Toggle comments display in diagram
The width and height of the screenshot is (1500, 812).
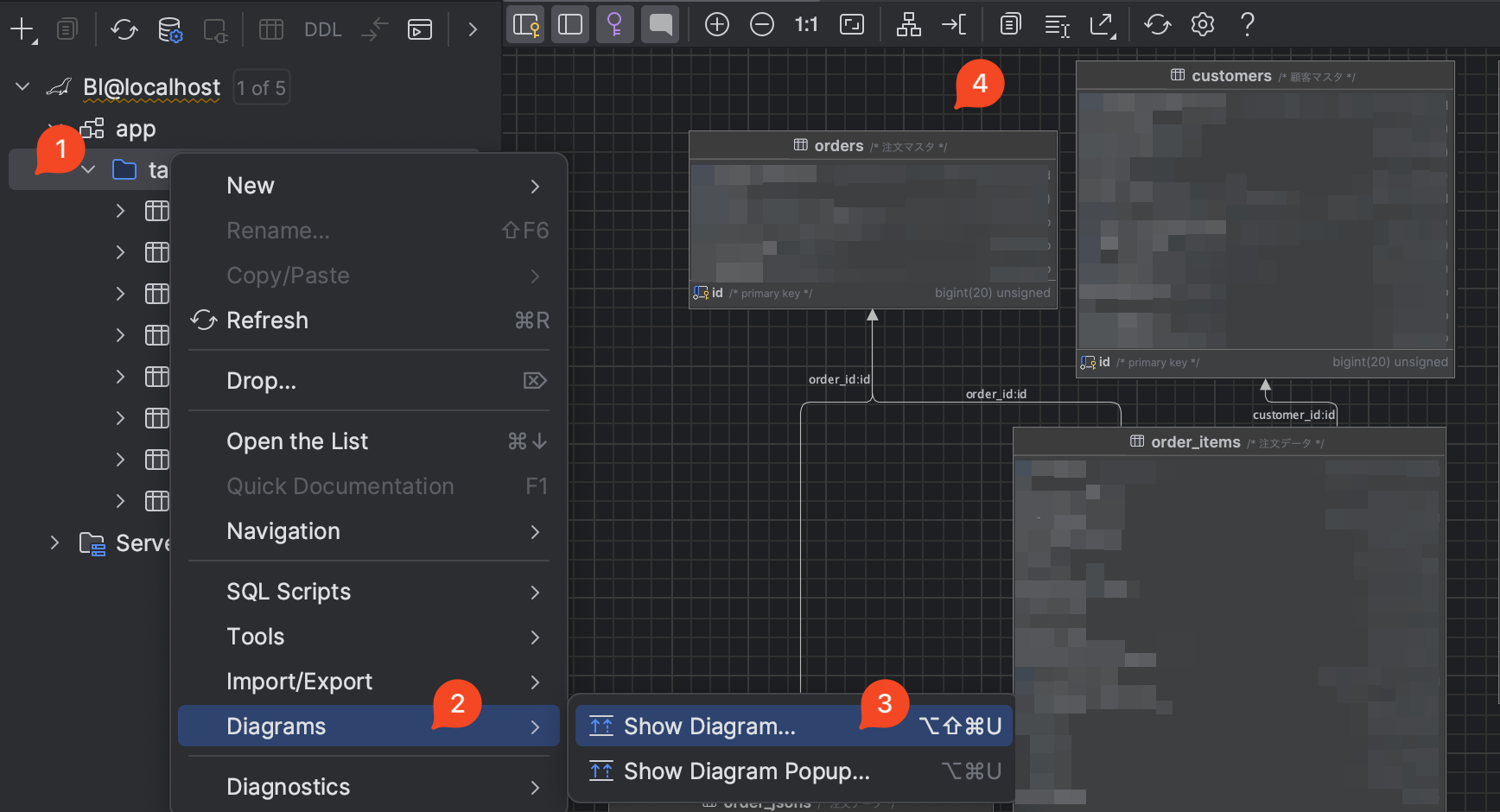point(660,24)
